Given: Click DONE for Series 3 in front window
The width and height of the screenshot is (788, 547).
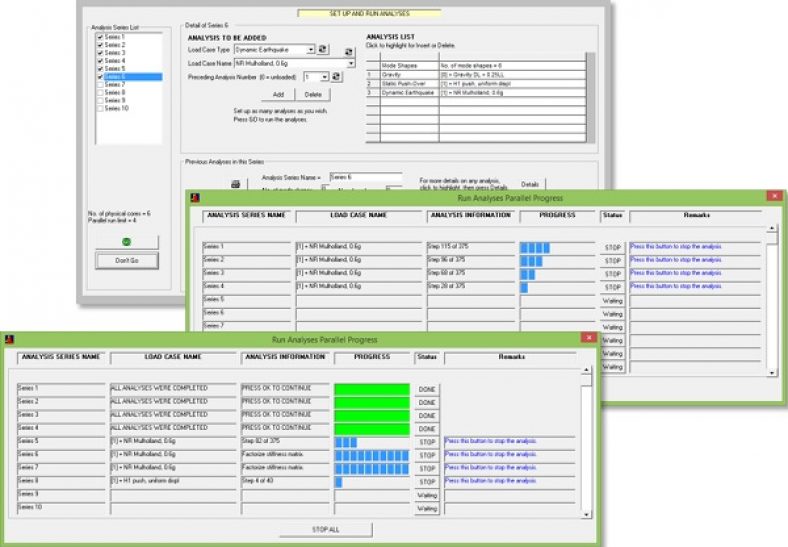Looking at the screenshot, I should point(427,416).
